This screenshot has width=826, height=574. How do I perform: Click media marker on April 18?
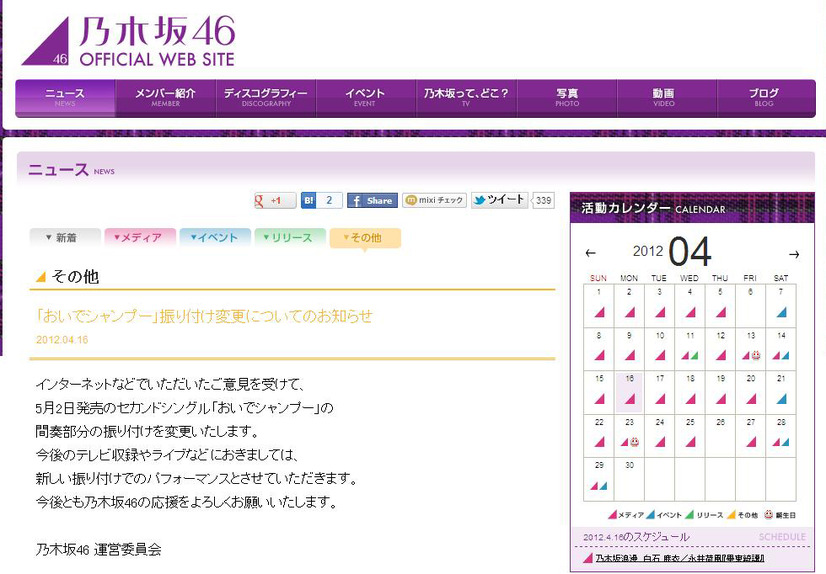[x=691, y=399]
